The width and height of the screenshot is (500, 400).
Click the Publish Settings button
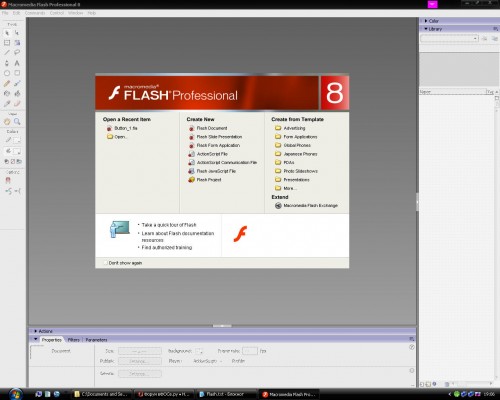140,361
